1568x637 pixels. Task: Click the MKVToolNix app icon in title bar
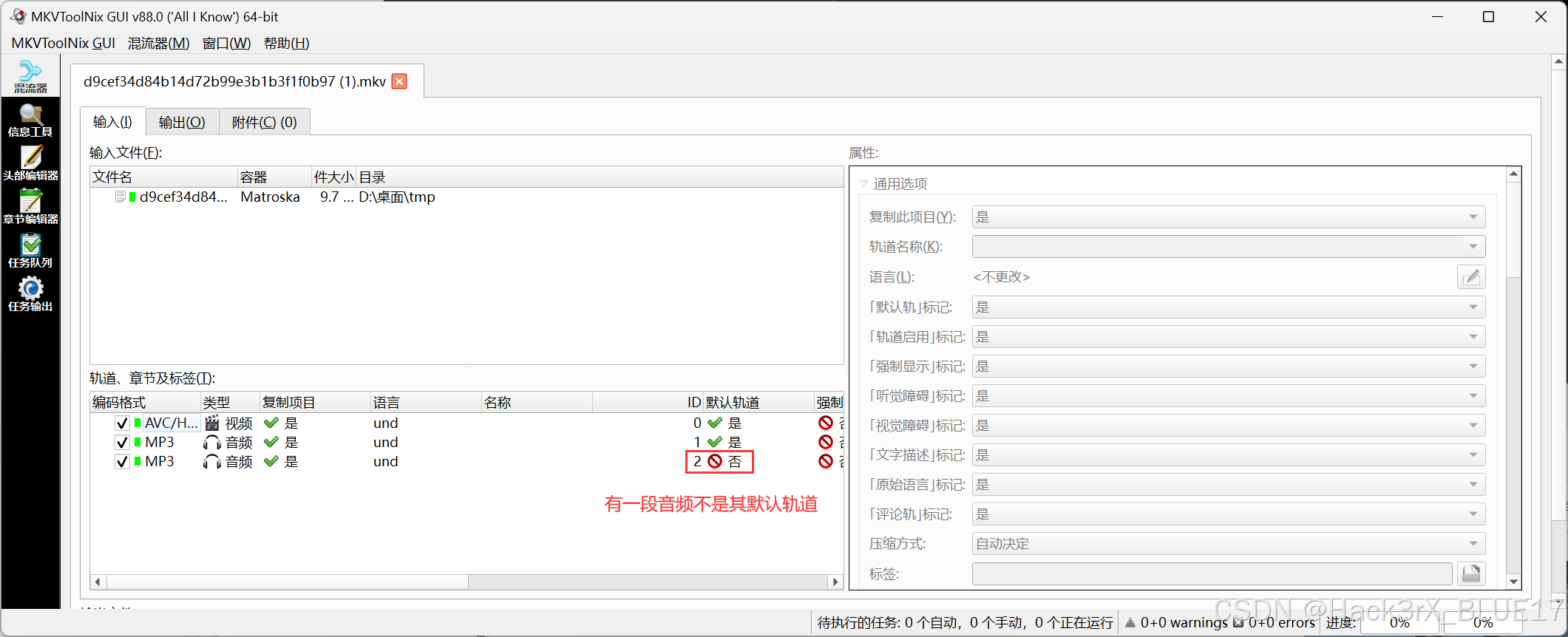(18, 16)
